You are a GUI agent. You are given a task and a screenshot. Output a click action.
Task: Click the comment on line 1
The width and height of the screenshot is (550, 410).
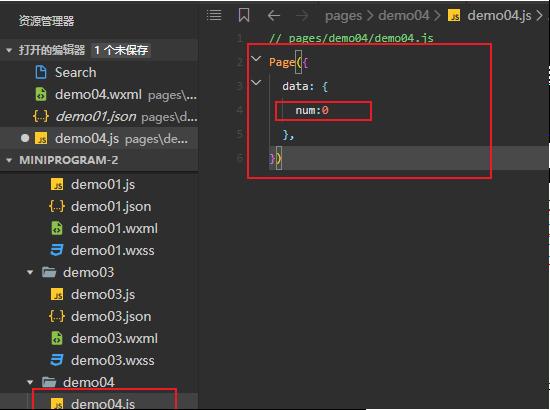pyautogui.click(x=351, y=38)
